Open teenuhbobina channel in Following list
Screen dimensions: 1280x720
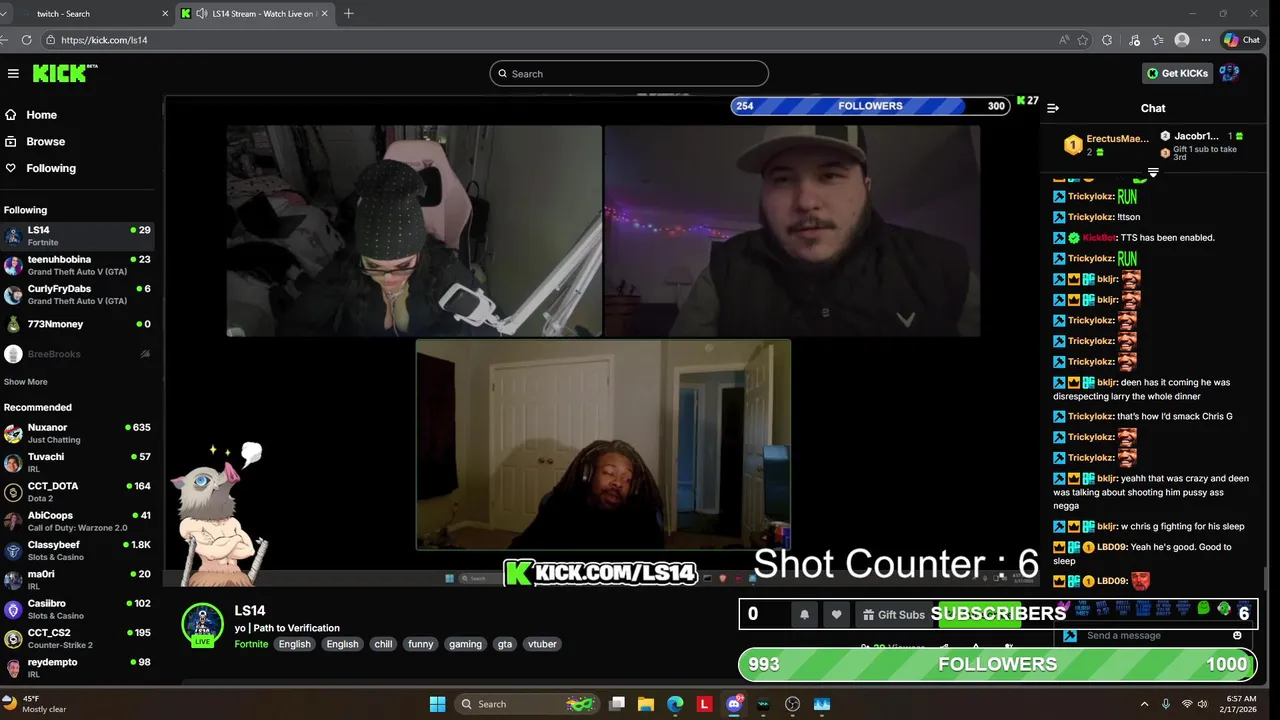tap(77, 265)
